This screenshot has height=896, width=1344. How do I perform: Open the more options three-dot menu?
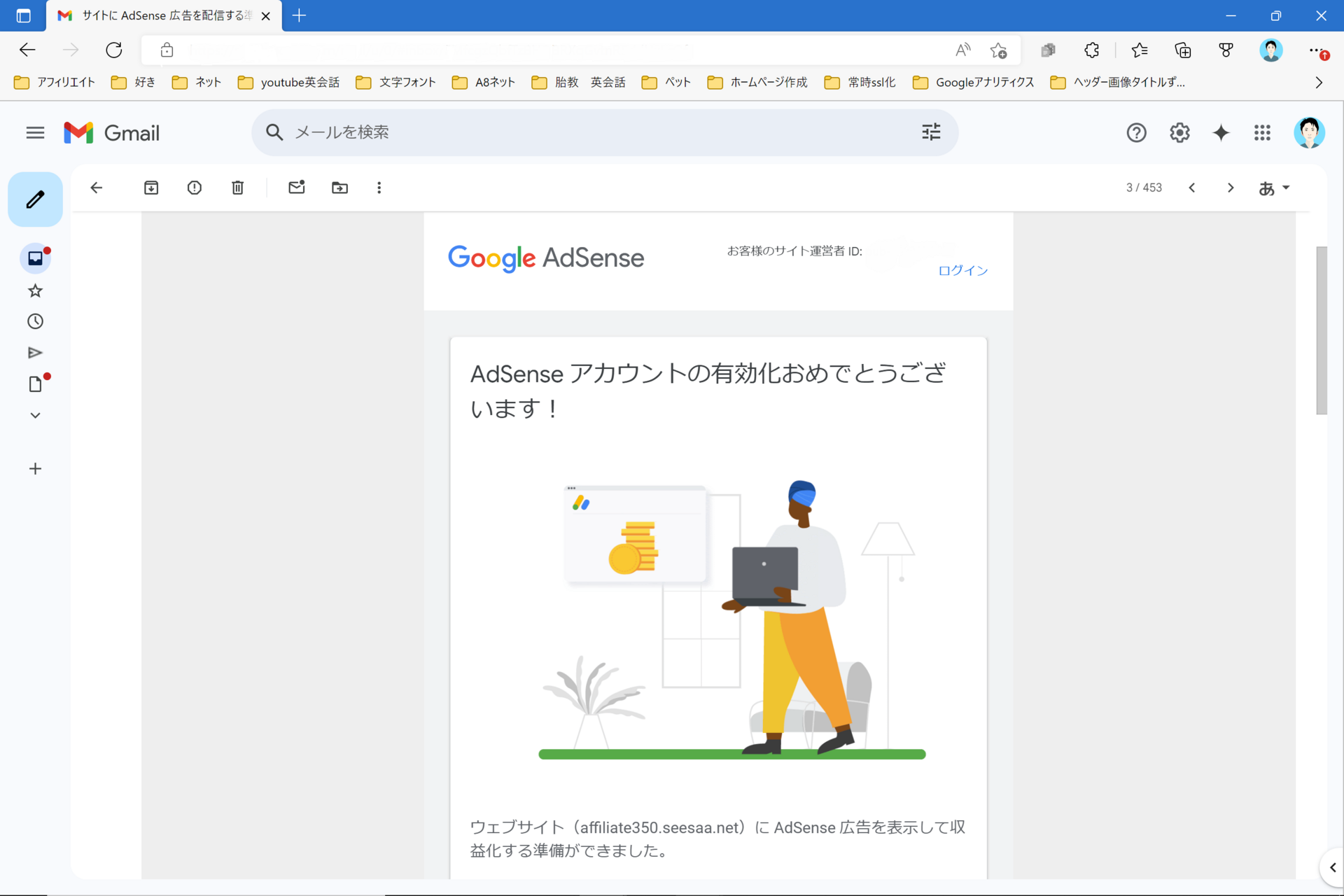click(x=379, y=188)
